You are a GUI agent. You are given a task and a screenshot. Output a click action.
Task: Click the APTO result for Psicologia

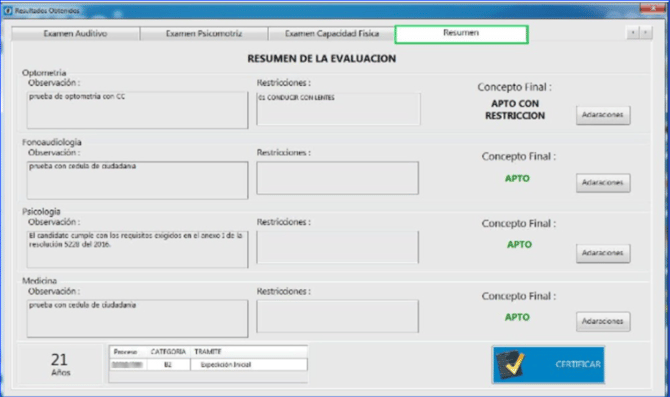pos(519,244)
